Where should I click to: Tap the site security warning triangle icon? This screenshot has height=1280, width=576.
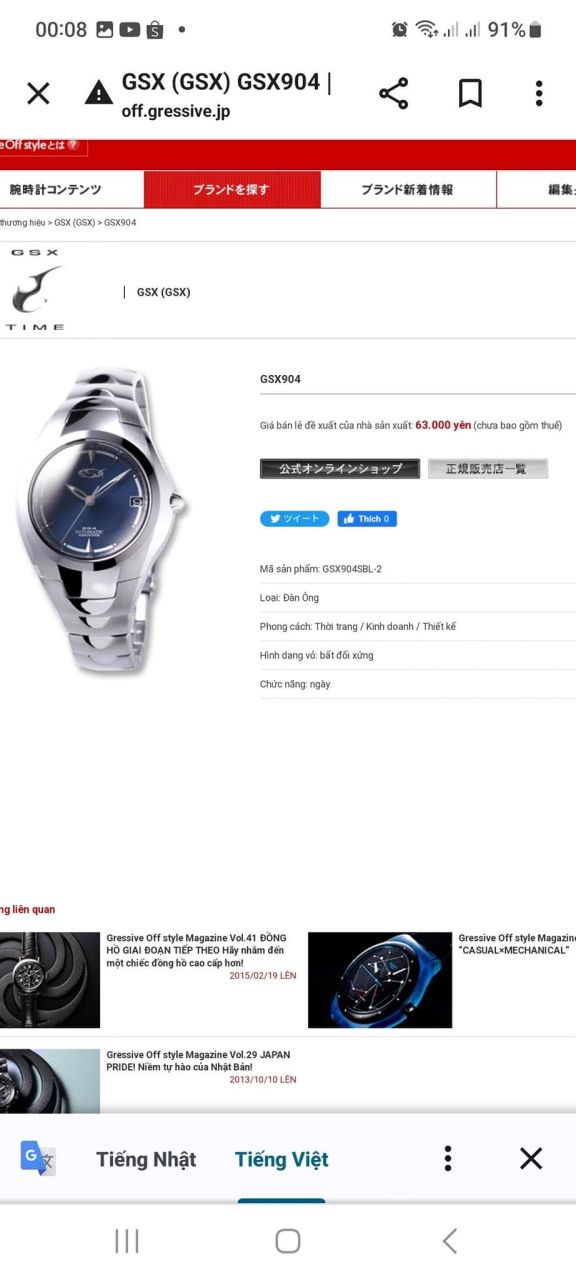pos(99,93)
